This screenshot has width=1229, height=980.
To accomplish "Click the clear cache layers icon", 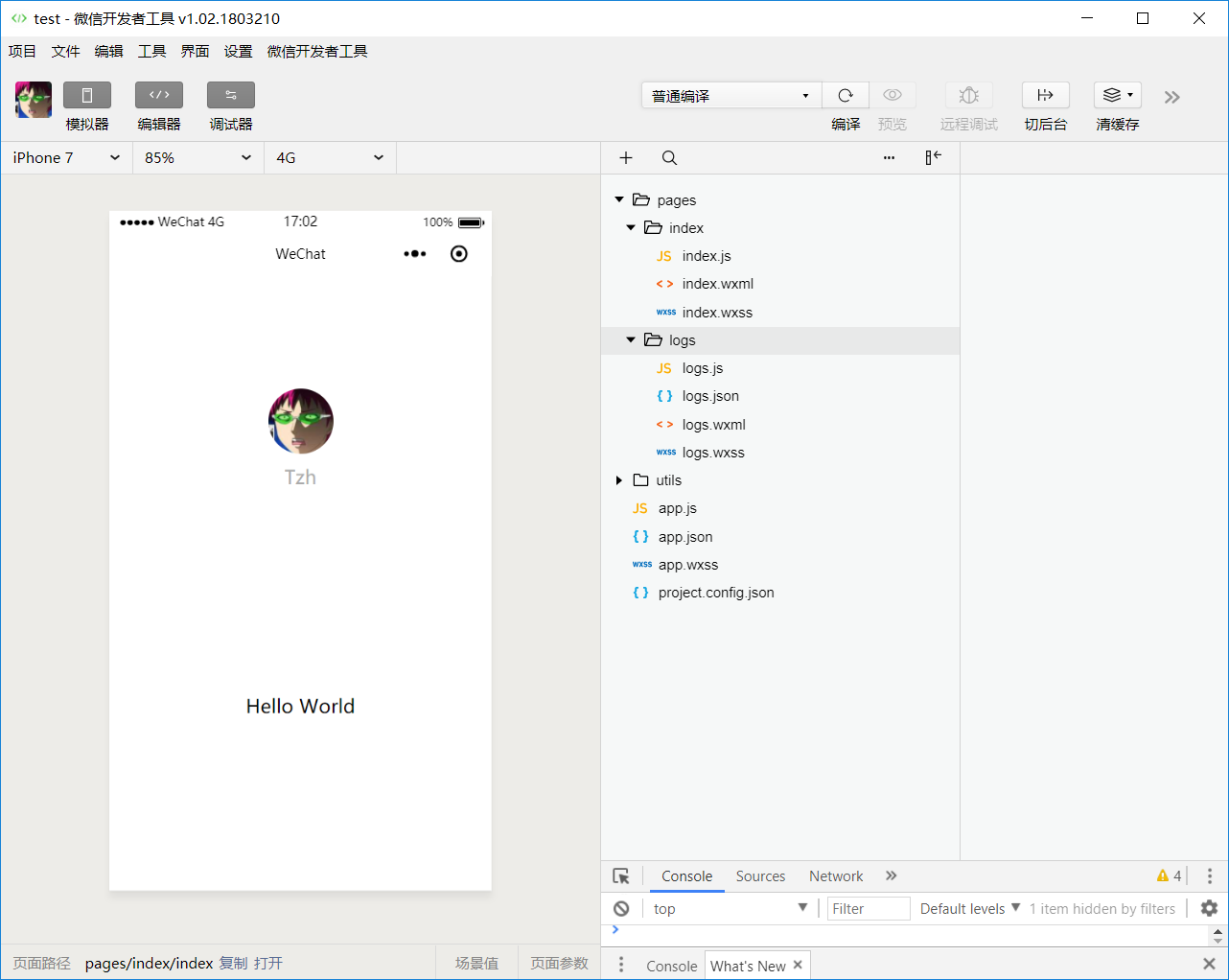I will pos(1118,95).
